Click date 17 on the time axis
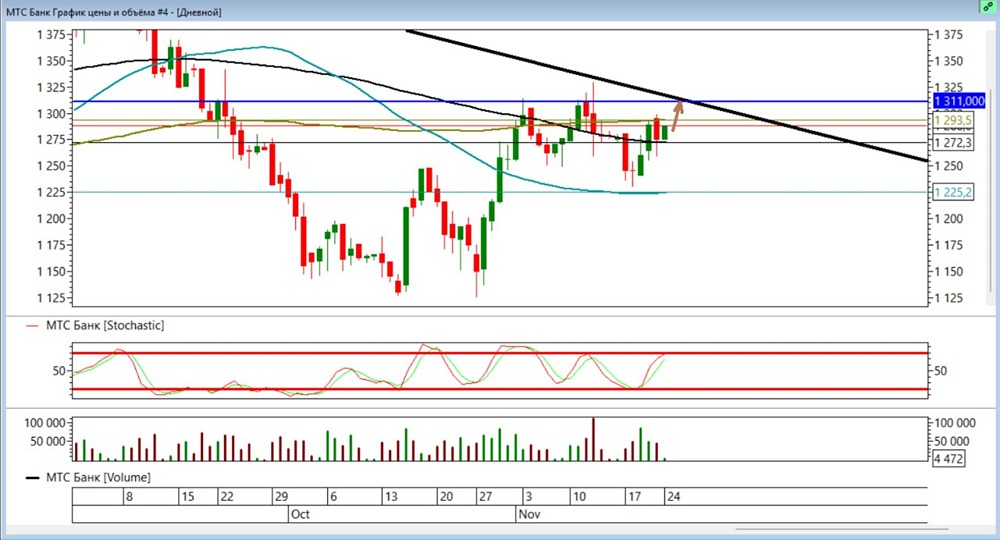This screenshot has height=540, width=1000. coord(634,497)
